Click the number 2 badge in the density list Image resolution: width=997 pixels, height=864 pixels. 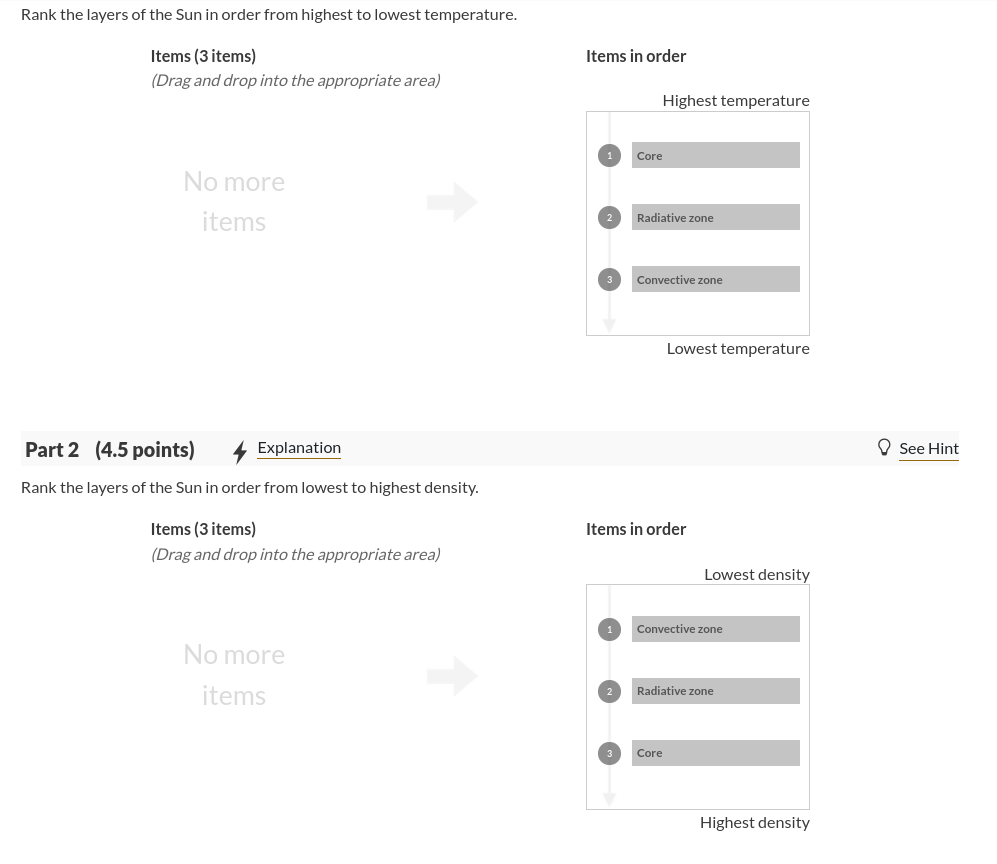[x=609, y=691]
